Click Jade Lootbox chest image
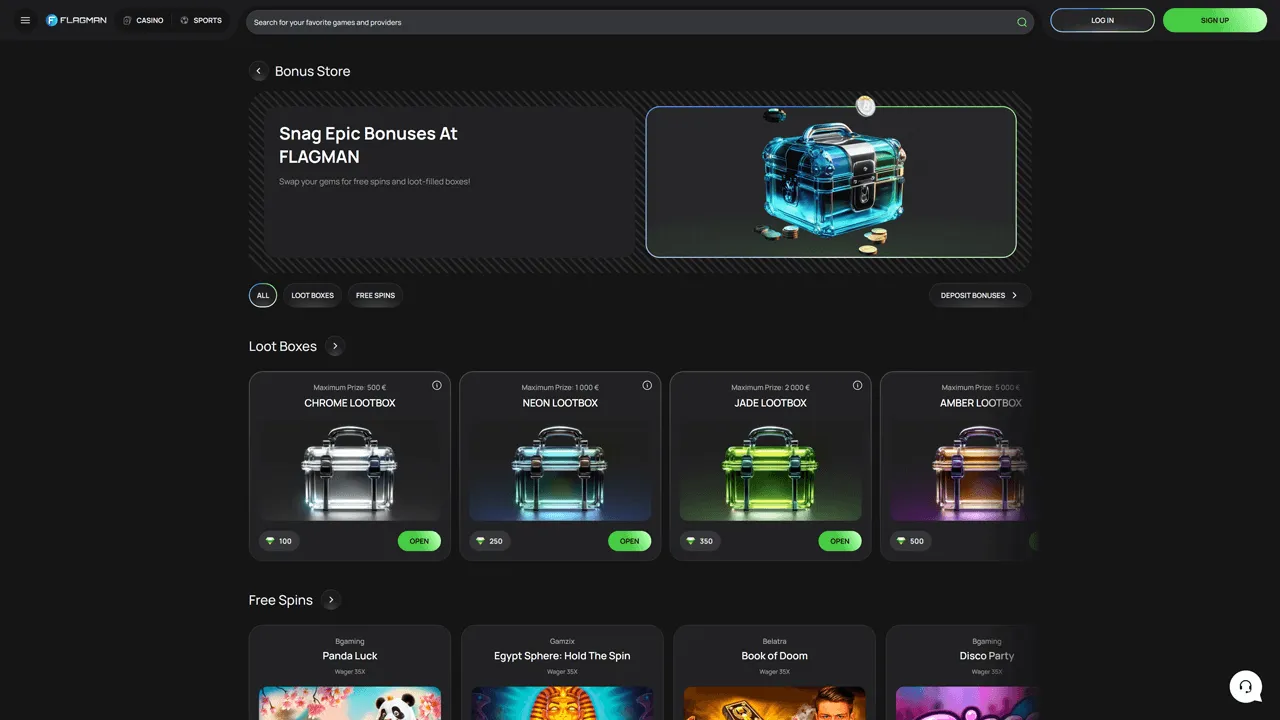 pyautogui.click(x=770, y=470)
